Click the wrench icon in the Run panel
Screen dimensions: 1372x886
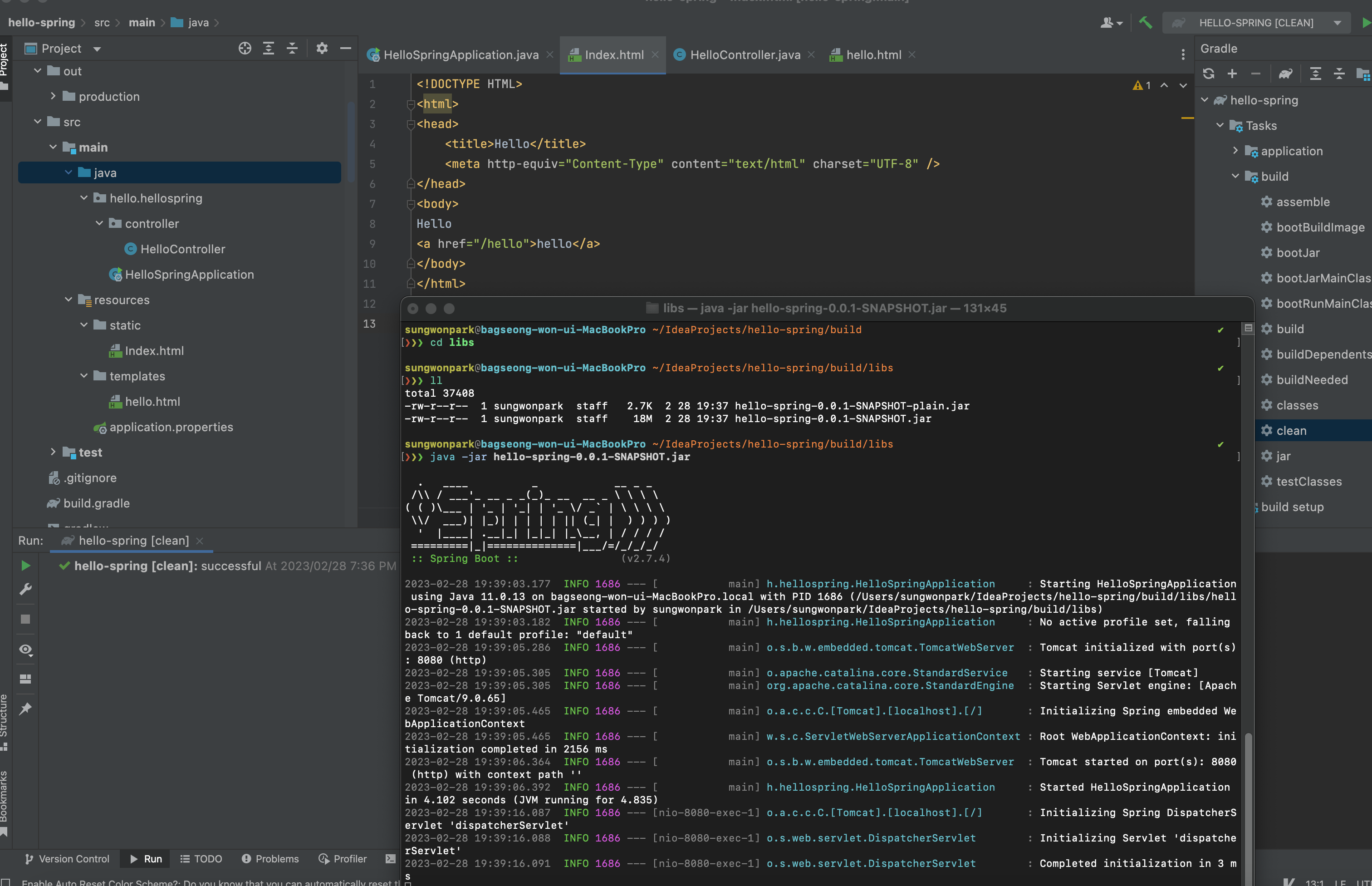click(25, 589)
